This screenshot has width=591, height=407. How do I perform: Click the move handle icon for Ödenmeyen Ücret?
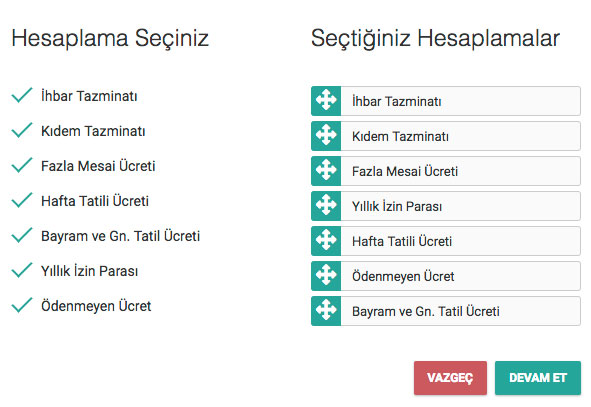pos(326,276)
